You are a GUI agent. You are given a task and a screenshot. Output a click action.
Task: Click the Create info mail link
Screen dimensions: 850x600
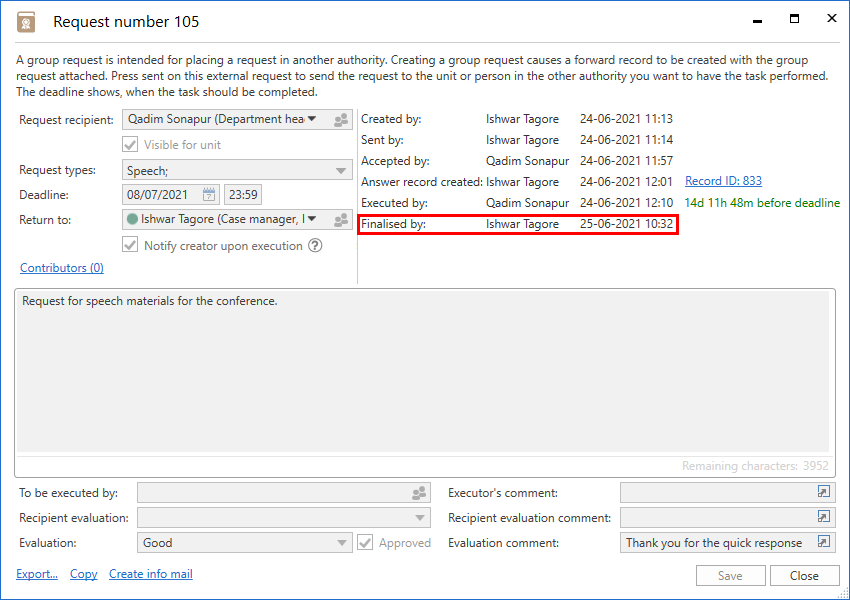pos(151,574)
